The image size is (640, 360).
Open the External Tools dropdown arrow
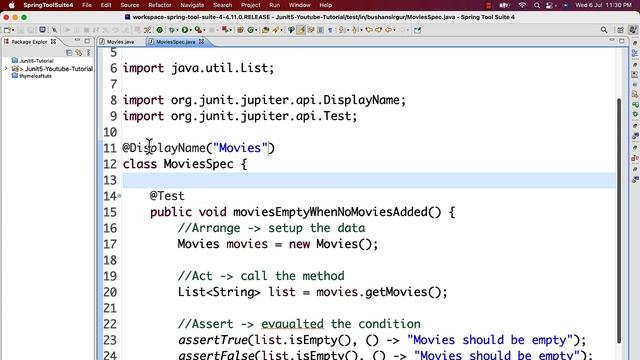point(204,30)
